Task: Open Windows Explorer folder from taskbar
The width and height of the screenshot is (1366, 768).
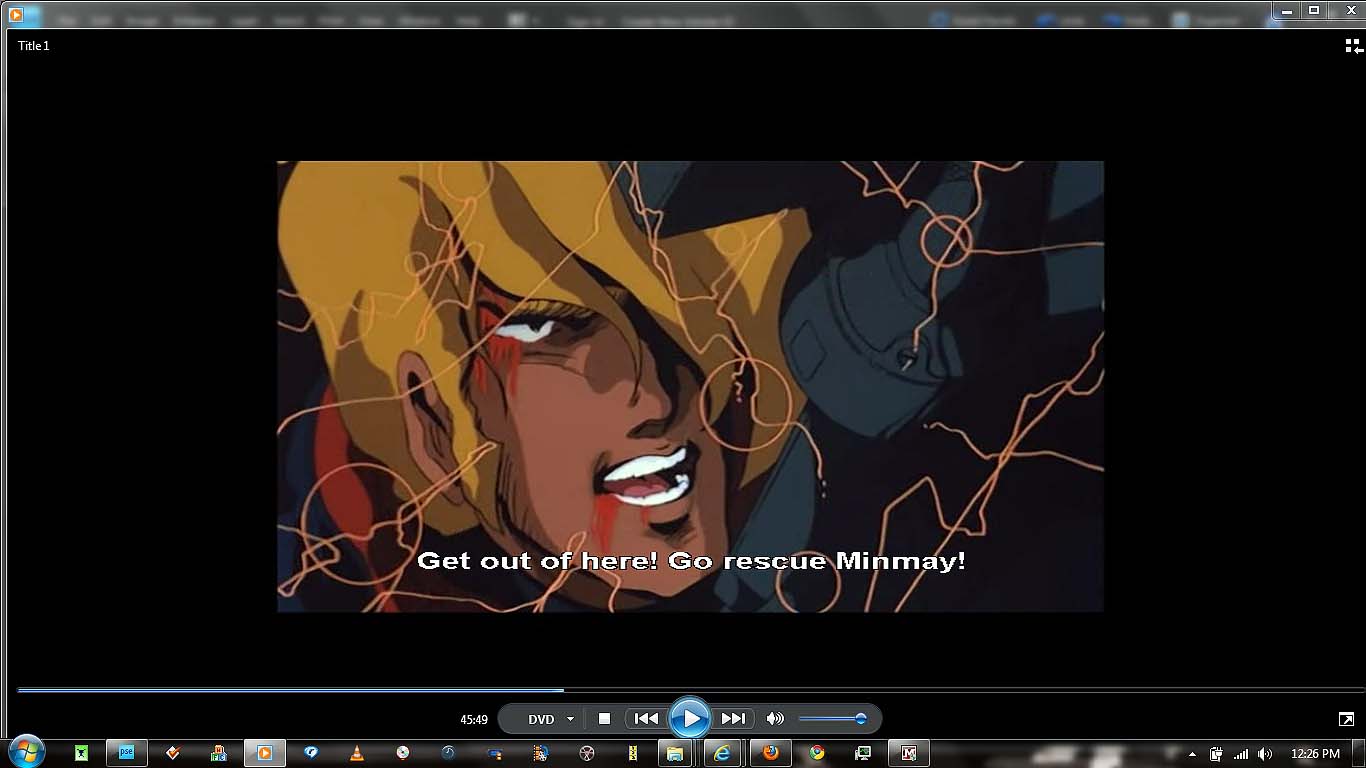Action: pyautogui.click(x=675, y=753)
